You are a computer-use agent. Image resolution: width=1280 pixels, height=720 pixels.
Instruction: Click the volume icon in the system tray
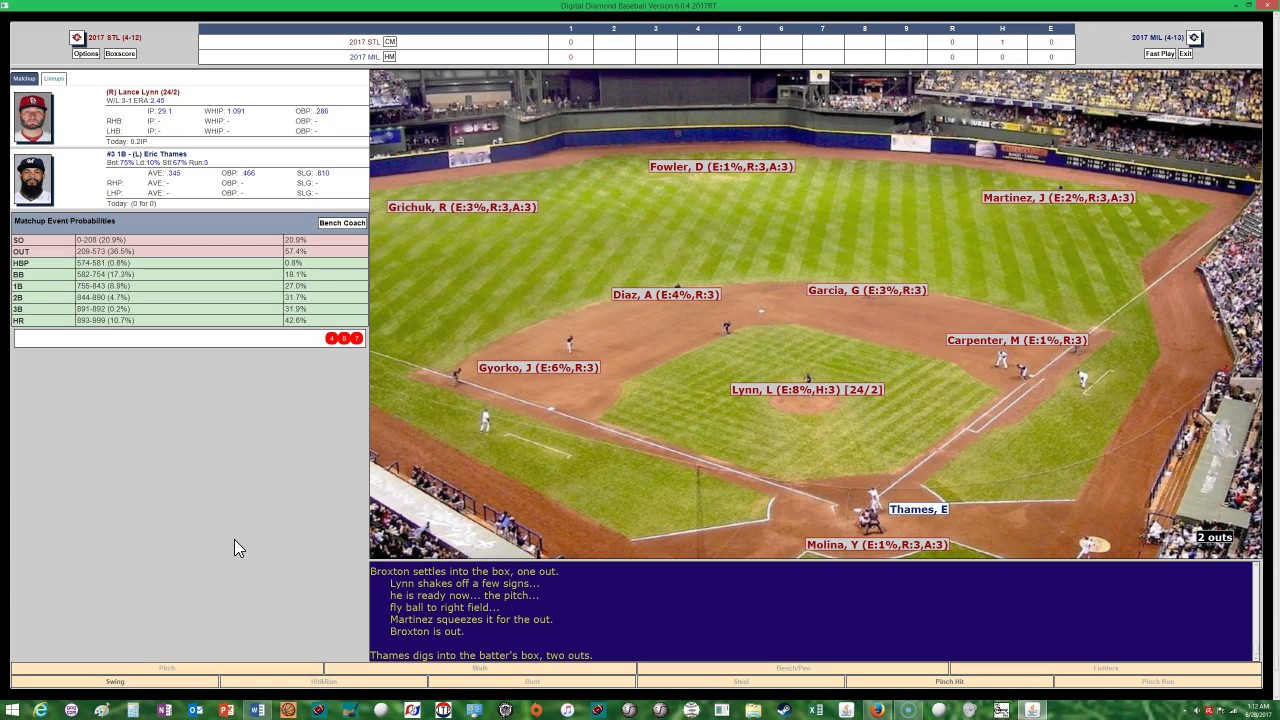[1197, 710]
